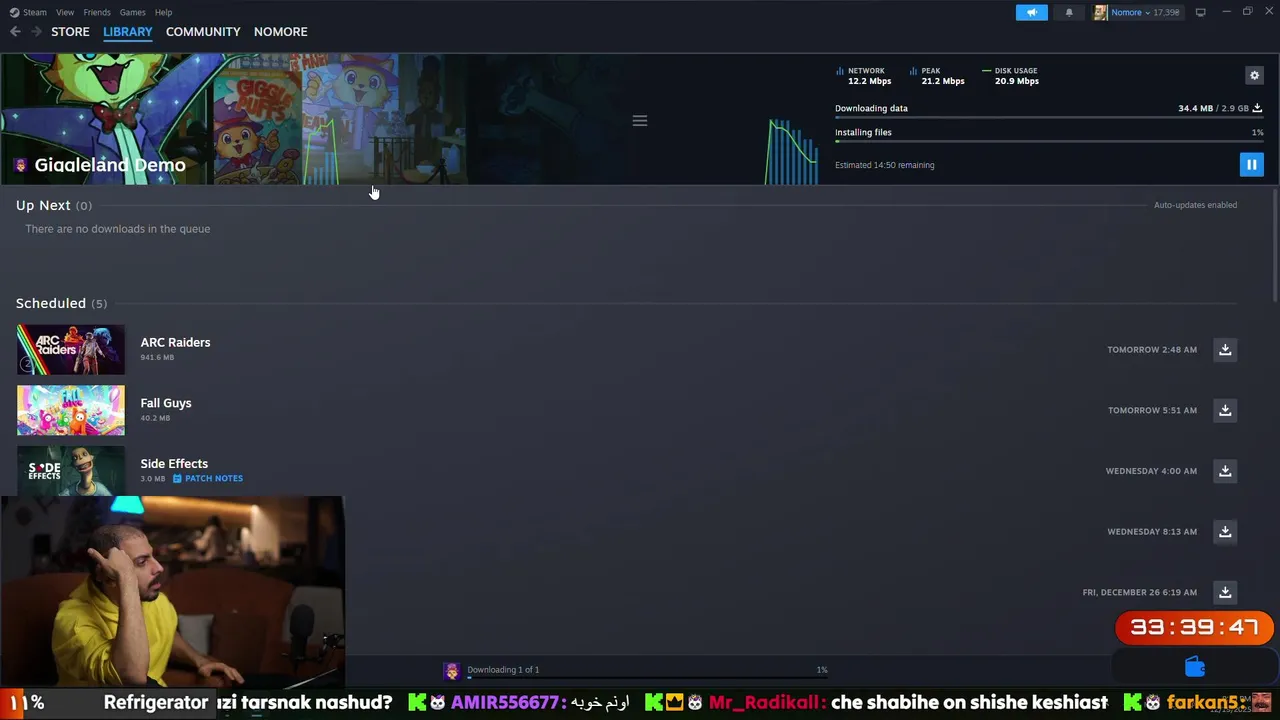The width and height of the screenshot is (1280, 720).
Task: Click Estimated 14:50 remaining text
Action: pyautogui.click(x=885, y=165)
